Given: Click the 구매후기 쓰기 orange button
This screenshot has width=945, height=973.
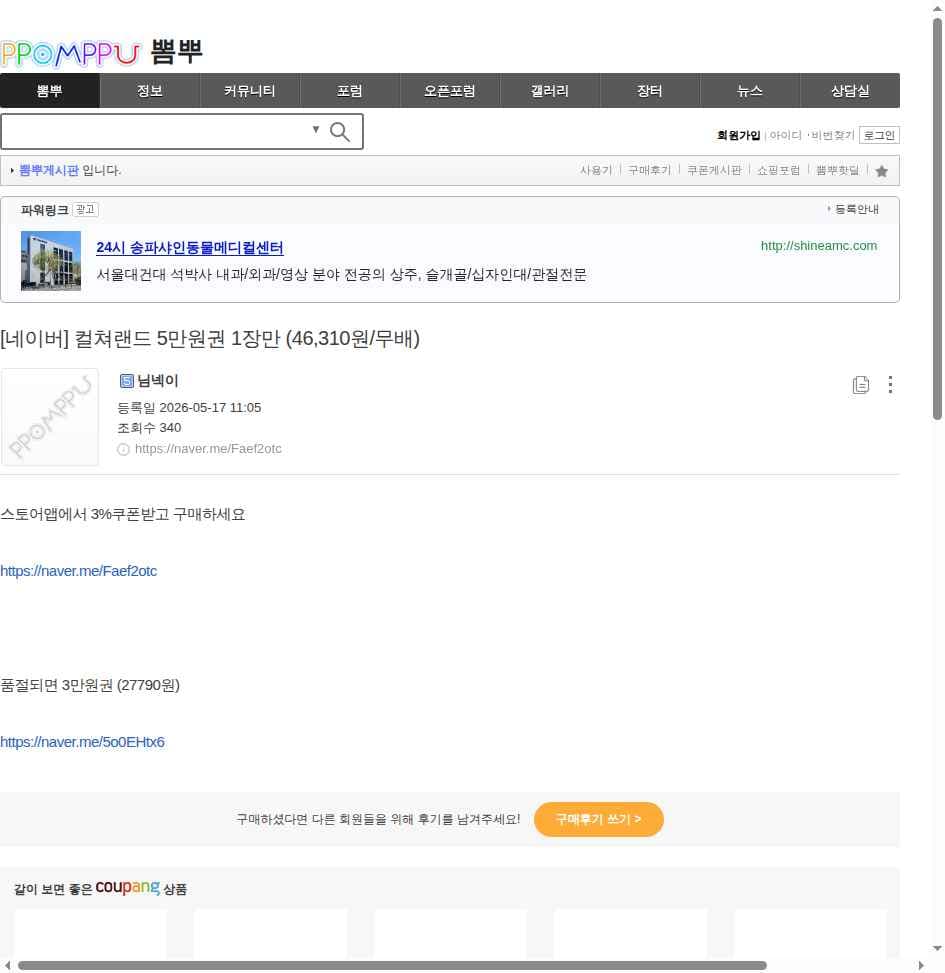Looking at the screenshot, I should tap(599, 819).
